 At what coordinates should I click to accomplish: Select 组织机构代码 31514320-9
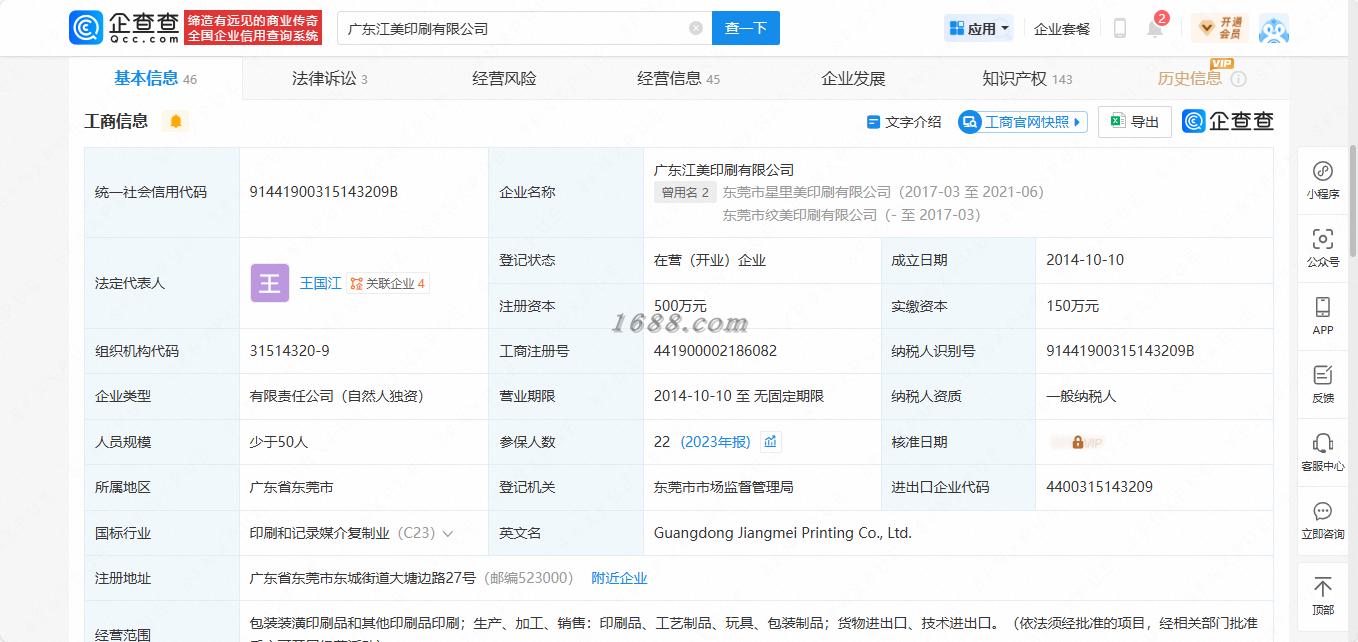289,350
